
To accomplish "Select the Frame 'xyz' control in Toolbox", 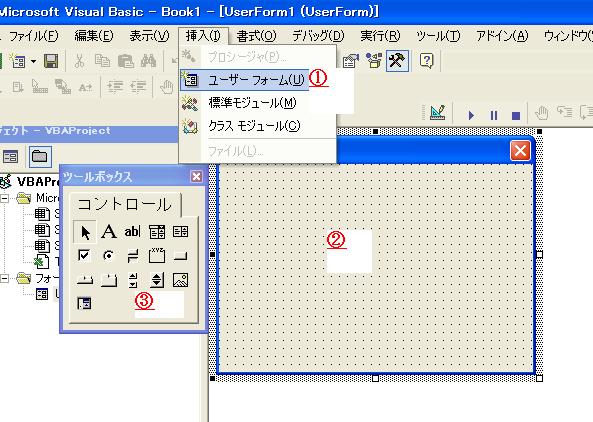I will (157, 256).
